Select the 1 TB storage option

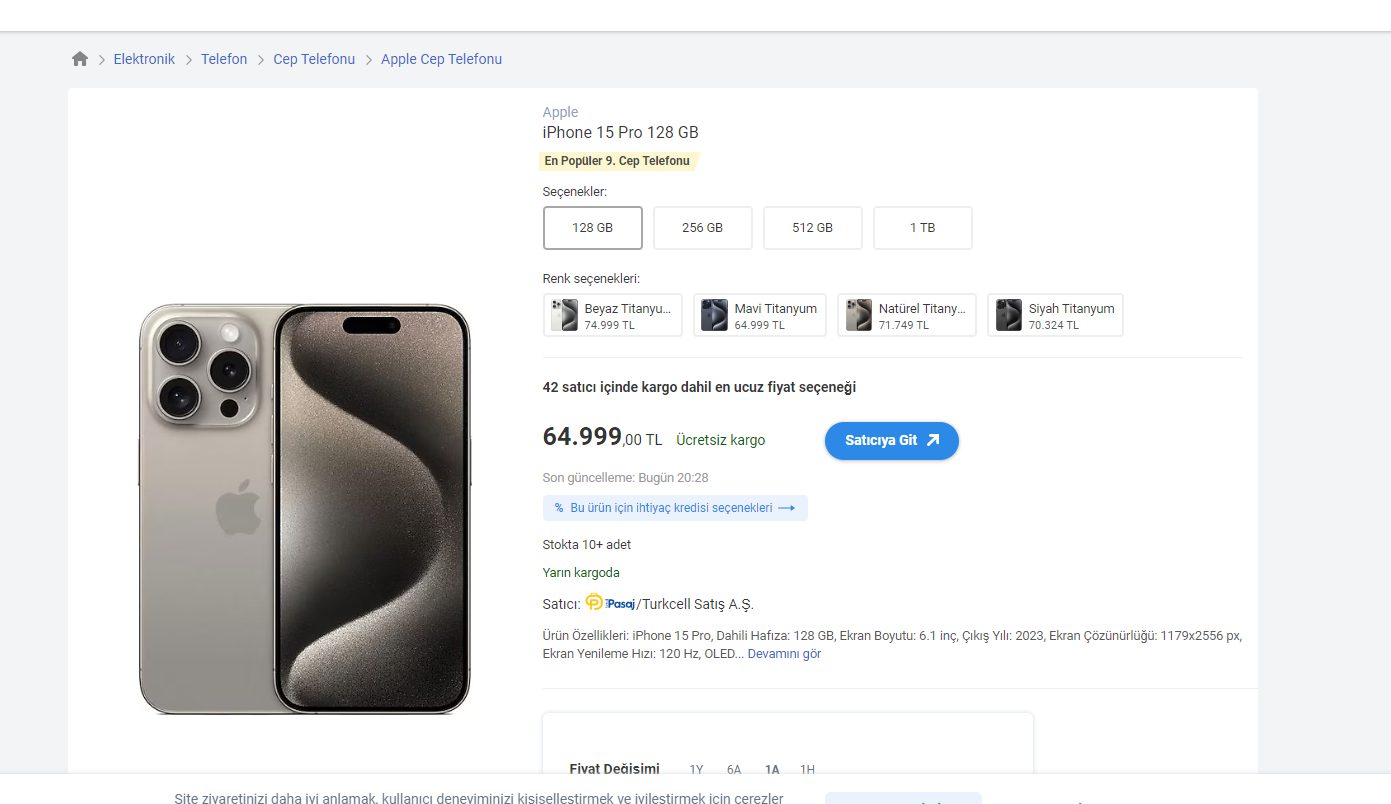pyautogui.click(x=923, y=228)
